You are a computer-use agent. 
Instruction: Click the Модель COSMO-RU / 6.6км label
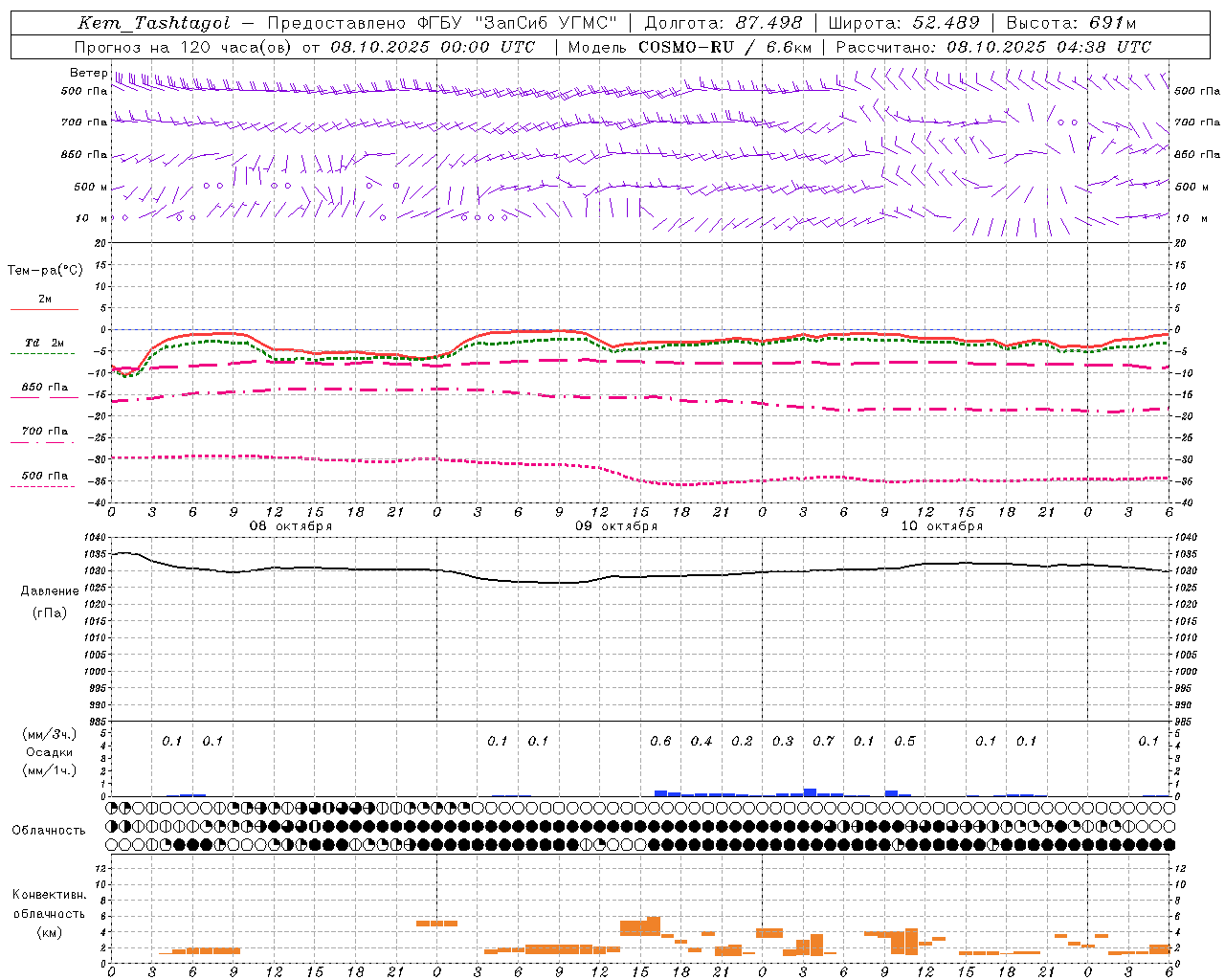[689, 47]
